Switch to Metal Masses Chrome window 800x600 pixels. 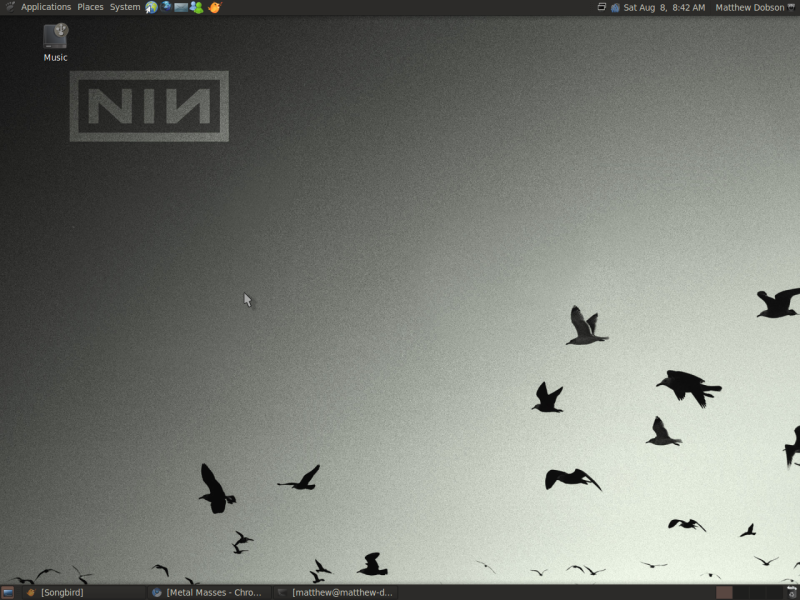click(210, 592)
